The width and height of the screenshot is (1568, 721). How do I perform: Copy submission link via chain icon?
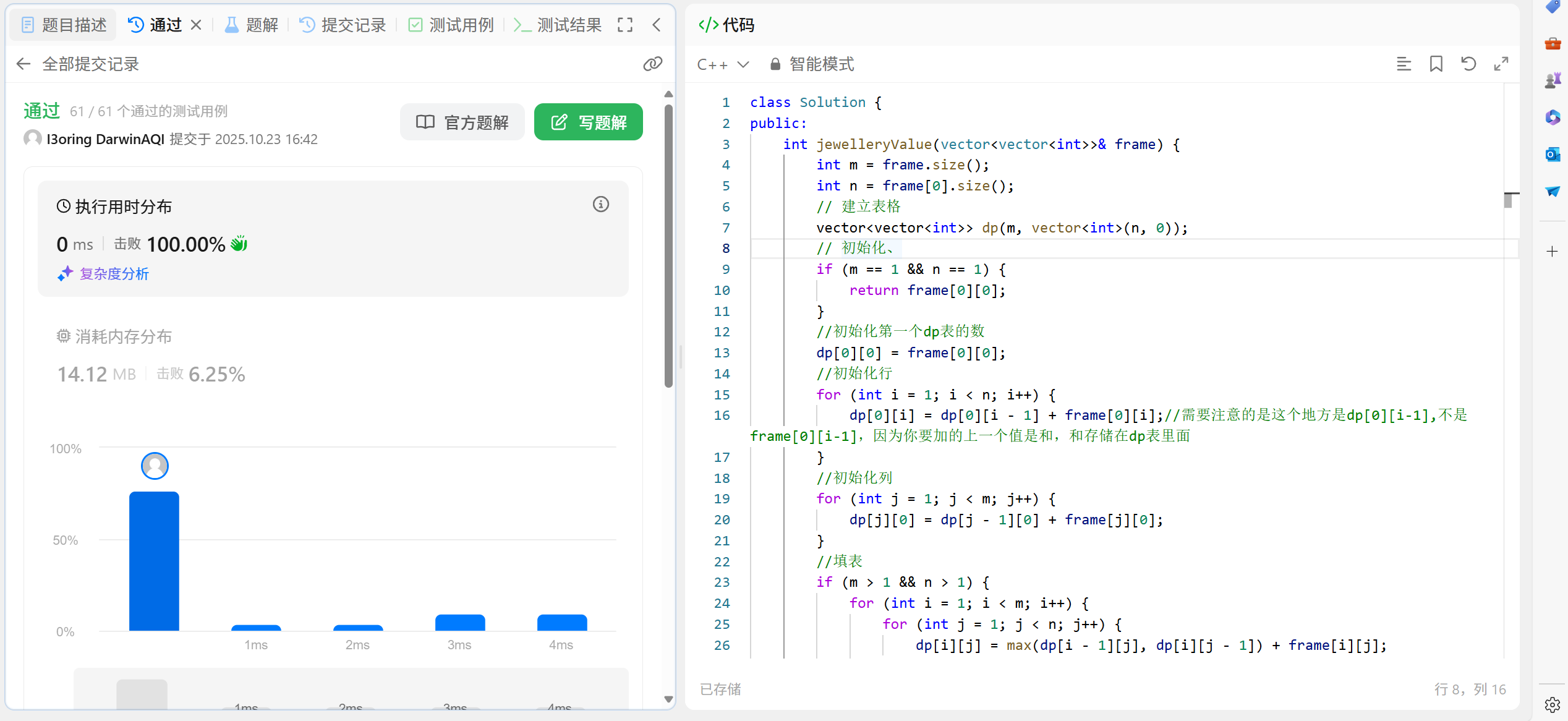point(652,64)
